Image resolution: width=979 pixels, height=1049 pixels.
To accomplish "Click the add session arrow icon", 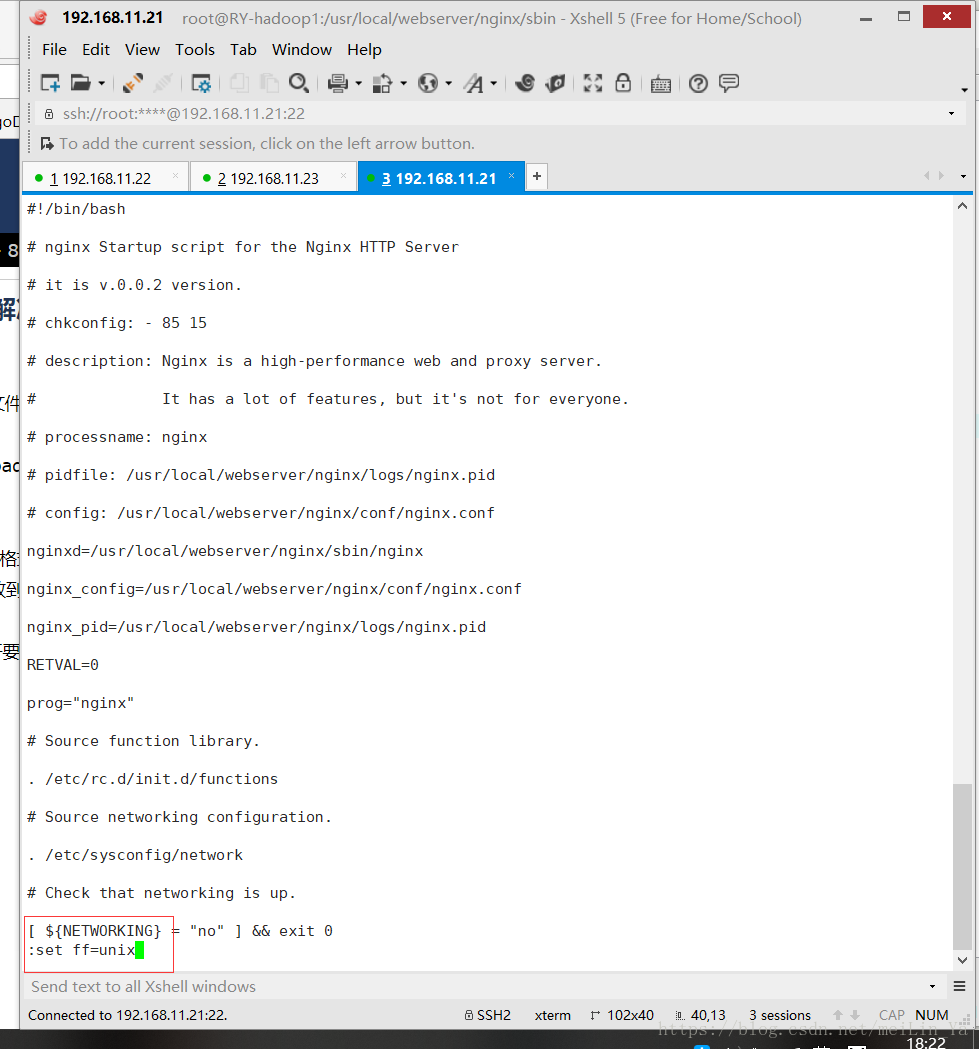I will click(x=47, y=144).
